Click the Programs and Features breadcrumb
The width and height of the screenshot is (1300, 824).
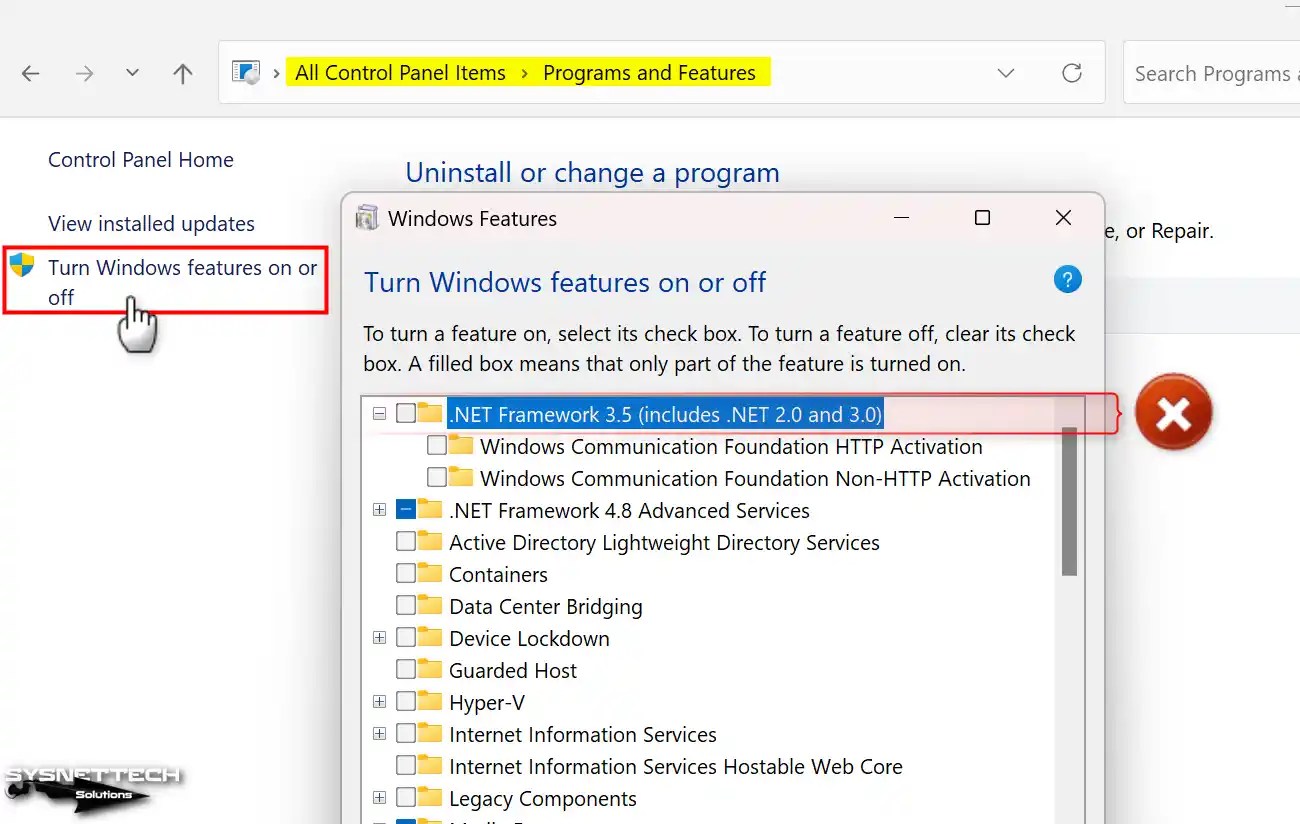(x=649, y=73)
